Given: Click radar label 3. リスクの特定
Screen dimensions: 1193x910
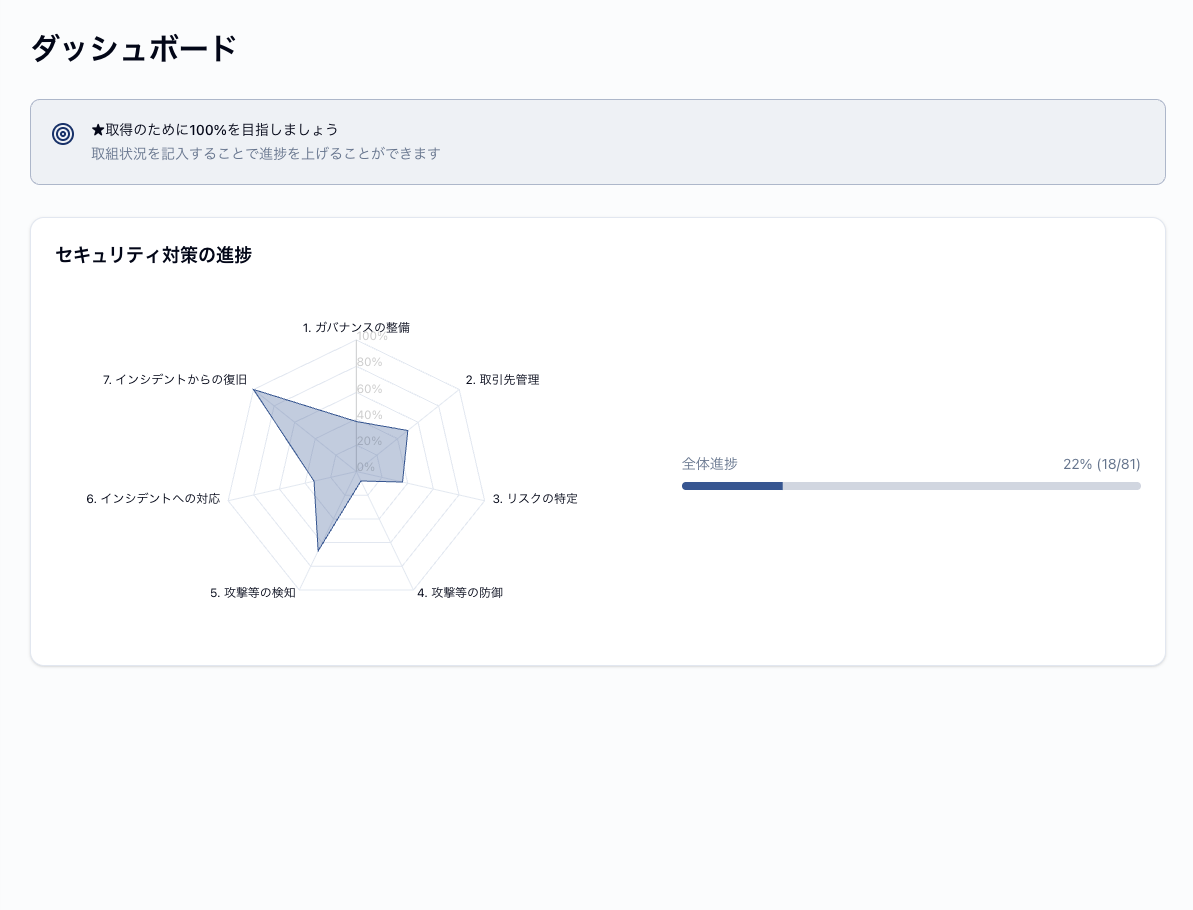Looking at the screenshot, I should [535, 498].
